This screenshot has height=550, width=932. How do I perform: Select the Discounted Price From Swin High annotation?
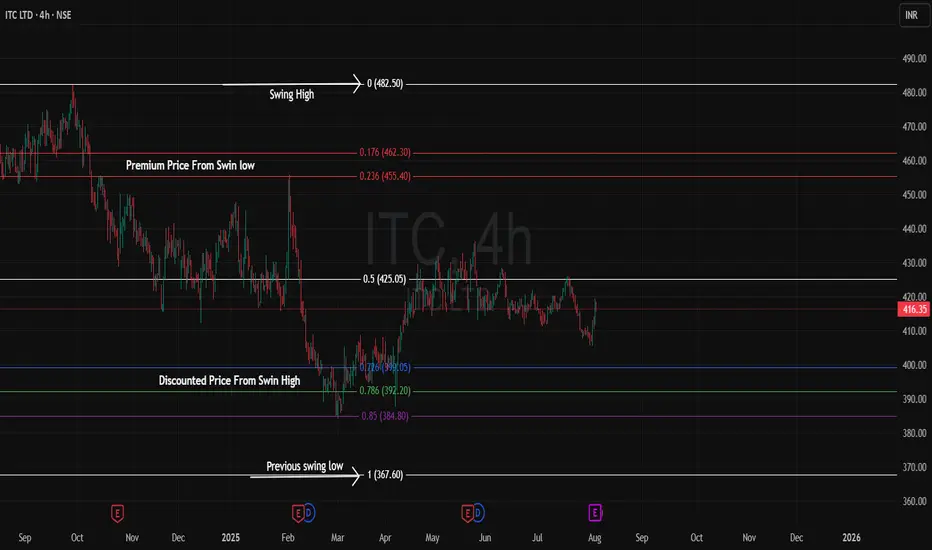[229, 381]
